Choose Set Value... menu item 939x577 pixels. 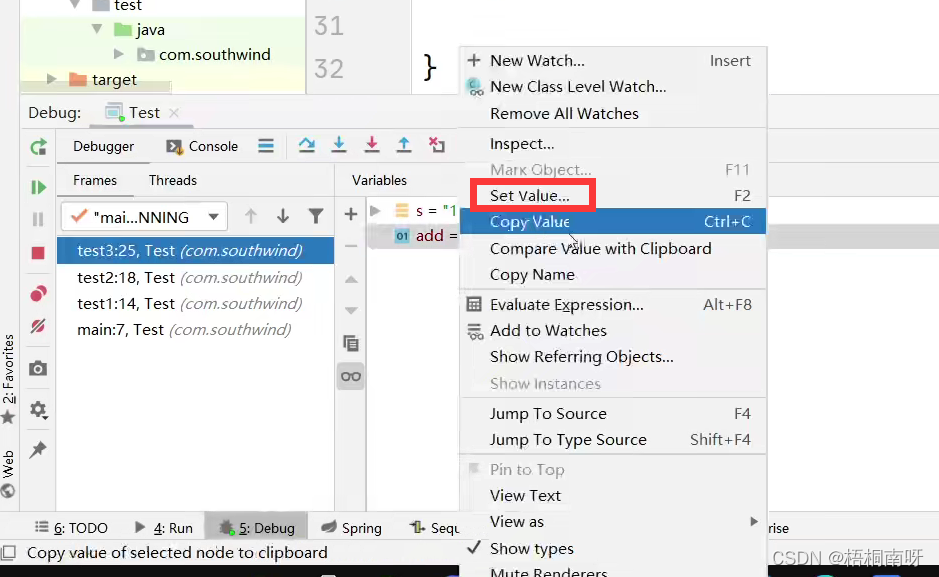pos(613,196)
